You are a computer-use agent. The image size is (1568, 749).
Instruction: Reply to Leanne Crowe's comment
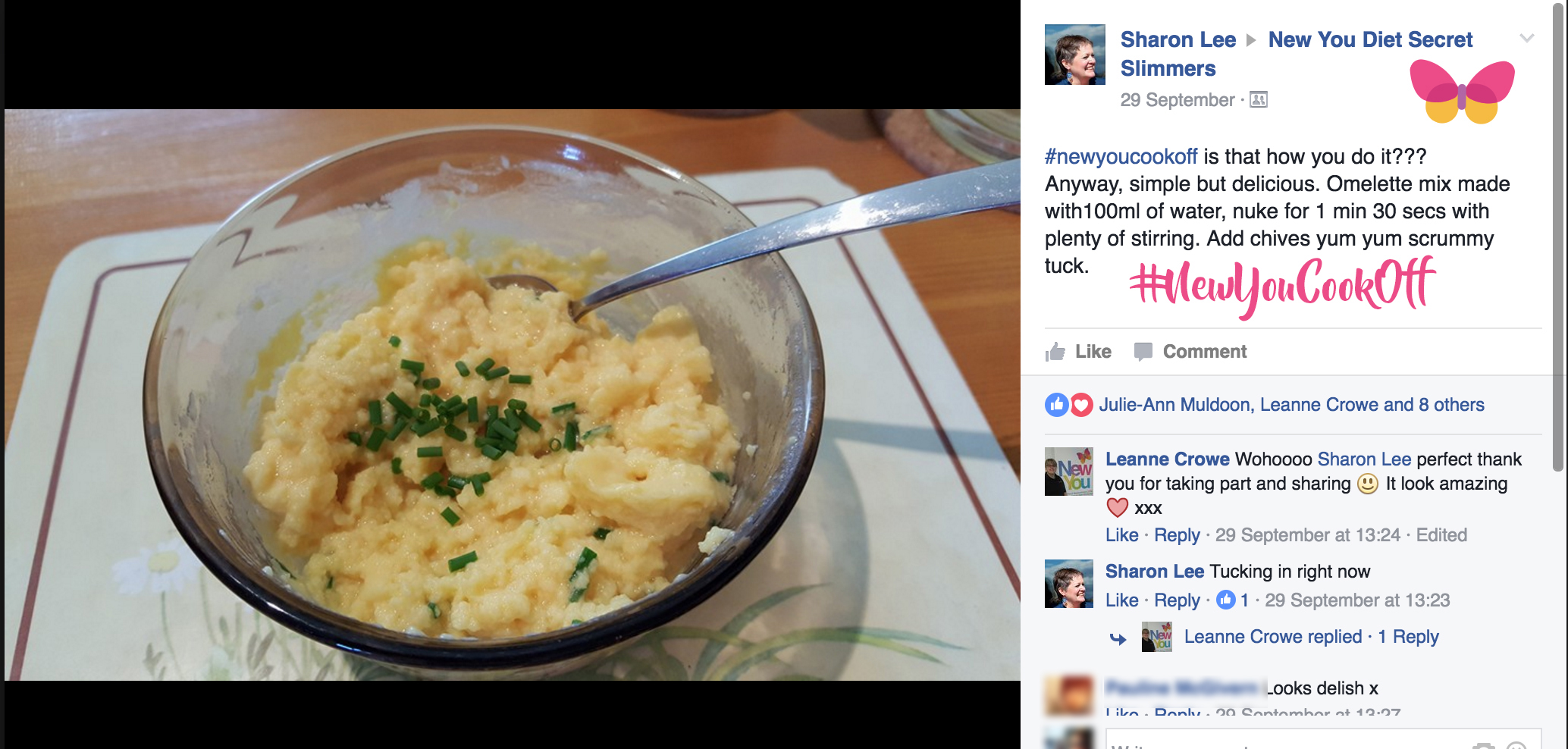(1177, 535)
